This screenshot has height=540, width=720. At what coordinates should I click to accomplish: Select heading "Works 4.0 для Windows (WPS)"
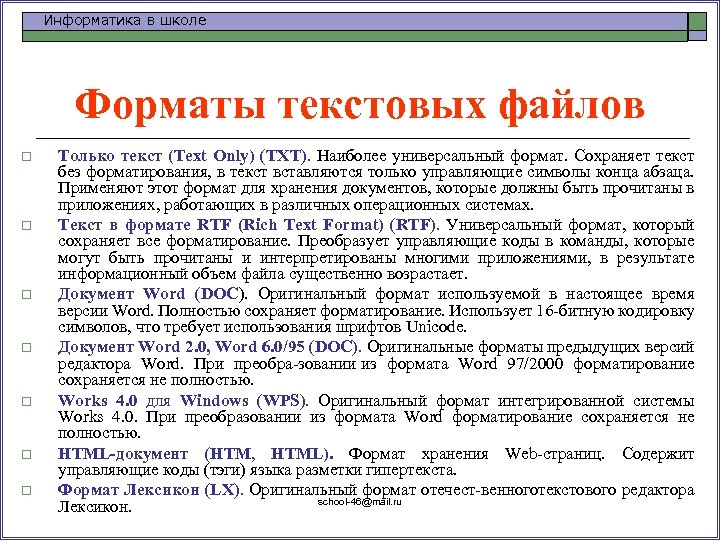coord(182,400)
